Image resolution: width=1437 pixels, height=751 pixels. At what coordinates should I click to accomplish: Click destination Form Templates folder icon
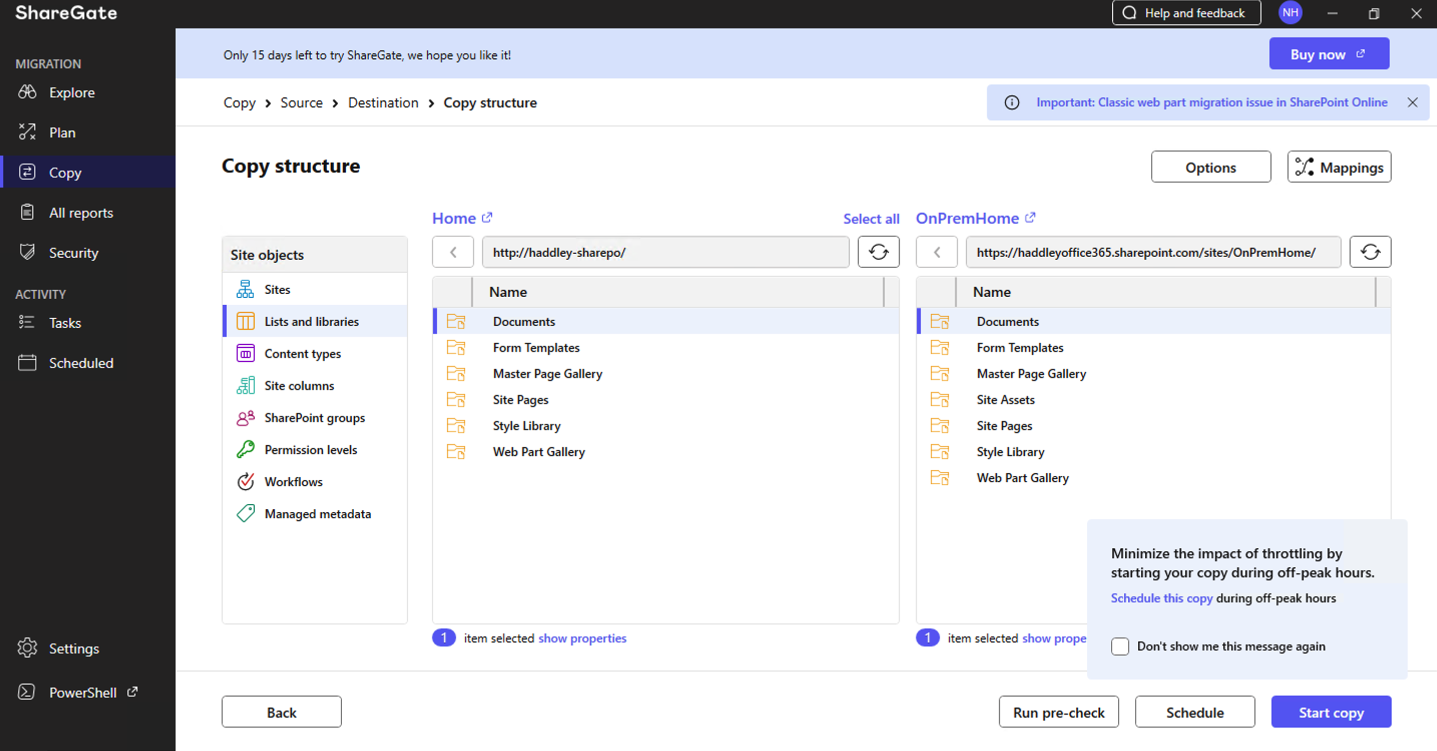click(x=940, y=347)
